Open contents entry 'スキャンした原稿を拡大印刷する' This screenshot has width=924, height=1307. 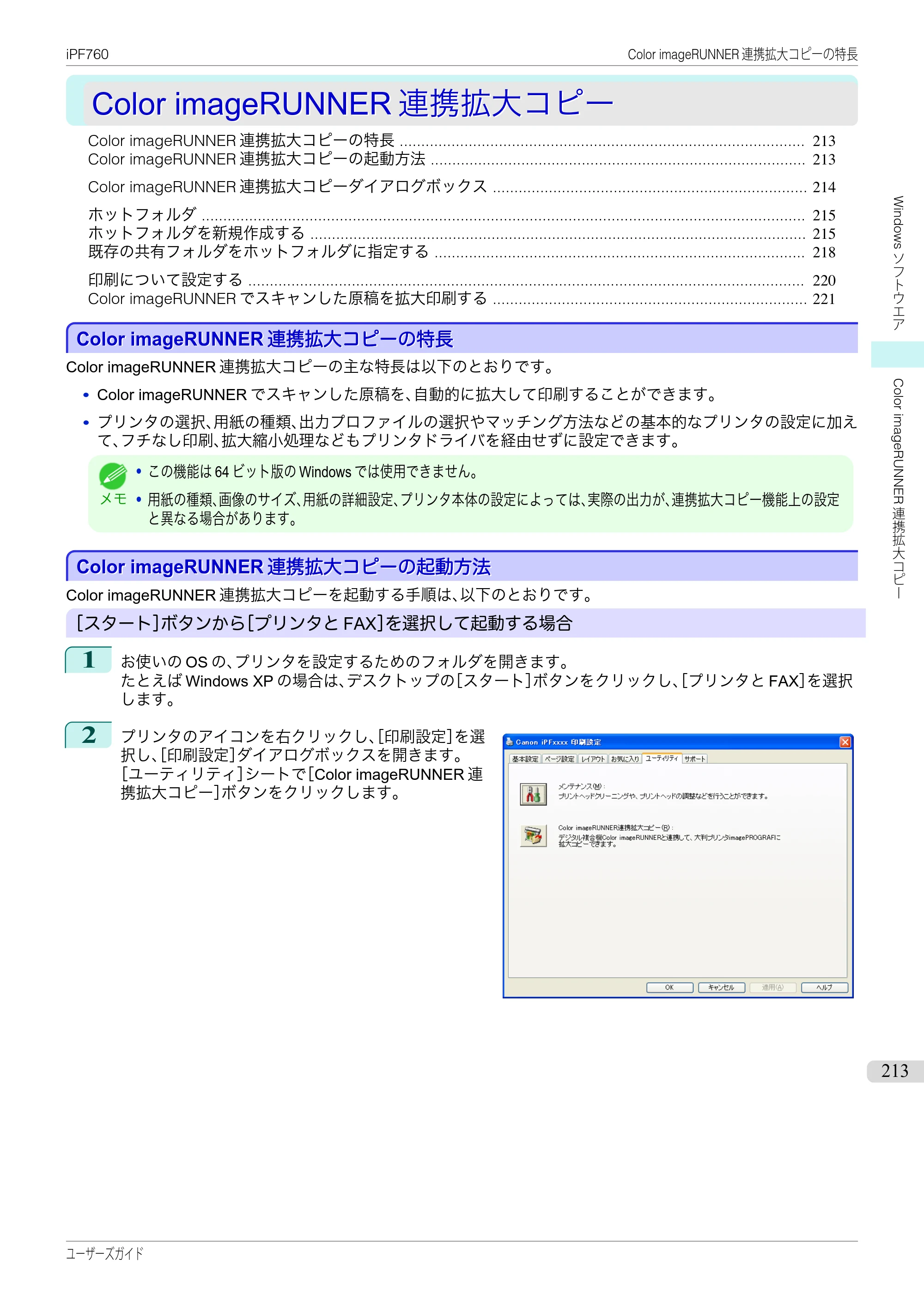461,298
